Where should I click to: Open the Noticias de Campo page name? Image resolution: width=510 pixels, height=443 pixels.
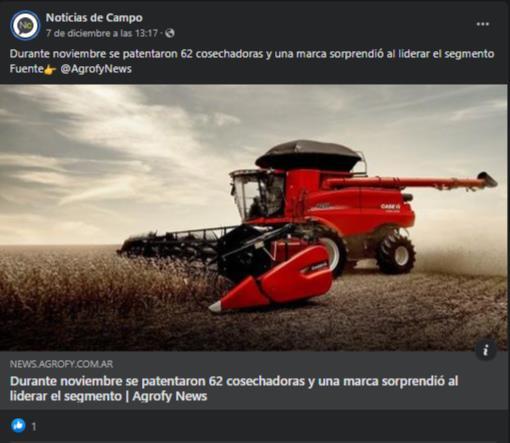(x=94, y=18)
